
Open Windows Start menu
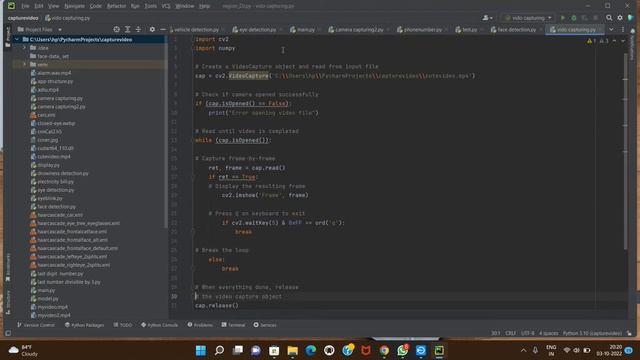[201, 351]
